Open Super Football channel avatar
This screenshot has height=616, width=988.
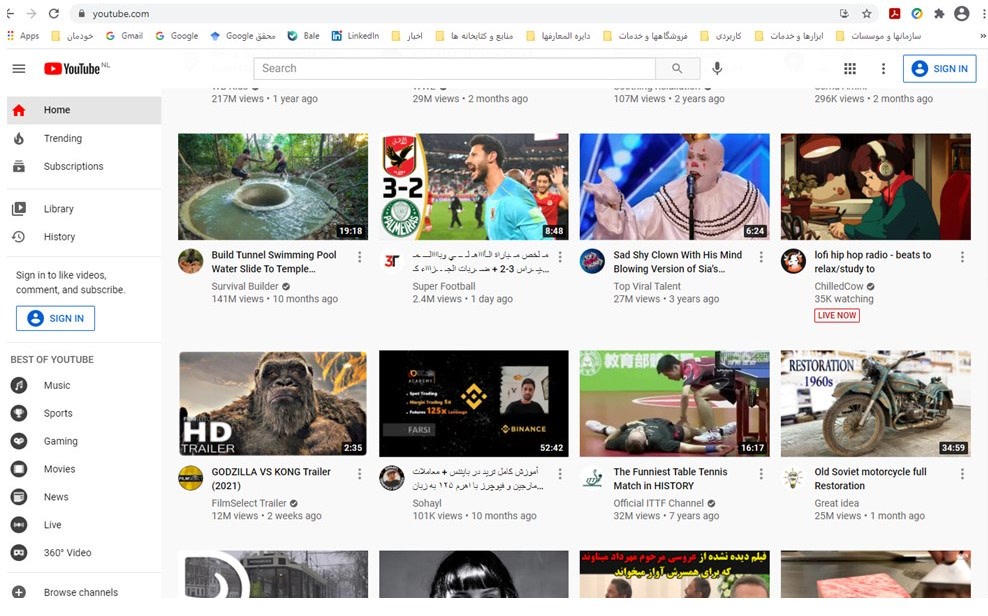pyautogui.click(x=391, y=261)
